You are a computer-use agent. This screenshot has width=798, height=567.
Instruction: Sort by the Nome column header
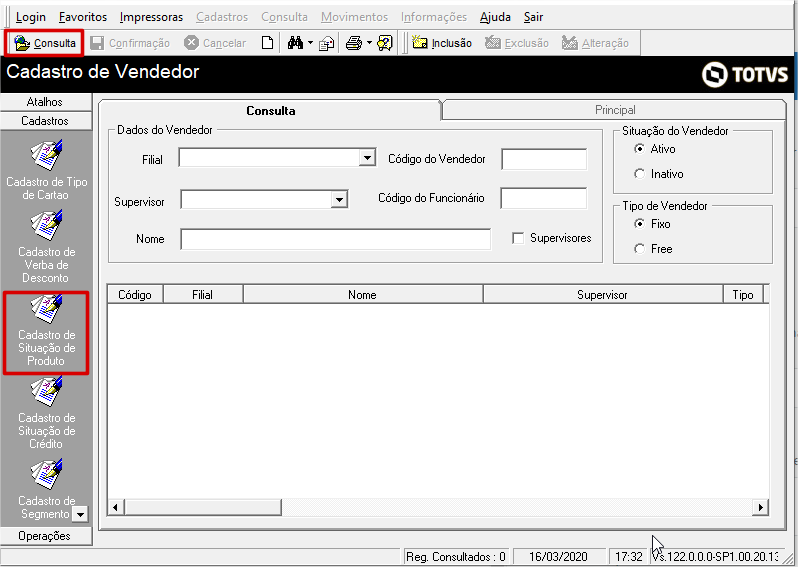363,295
